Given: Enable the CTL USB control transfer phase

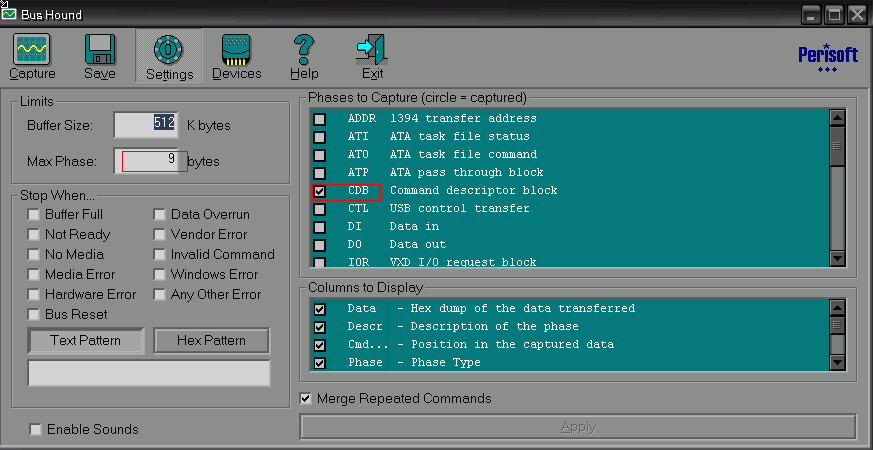Looking at the screenshot, I should tap(319, 209).
